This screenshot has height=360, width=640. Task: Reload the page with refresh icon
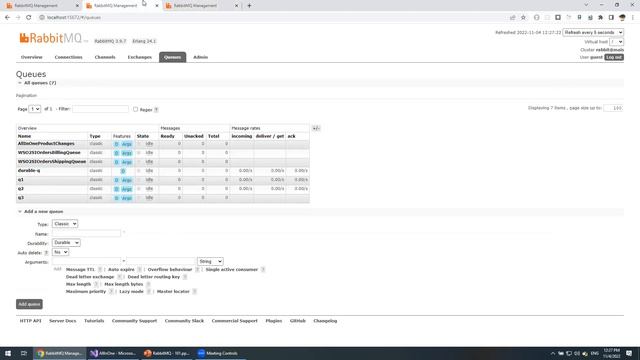coord(29,18)
